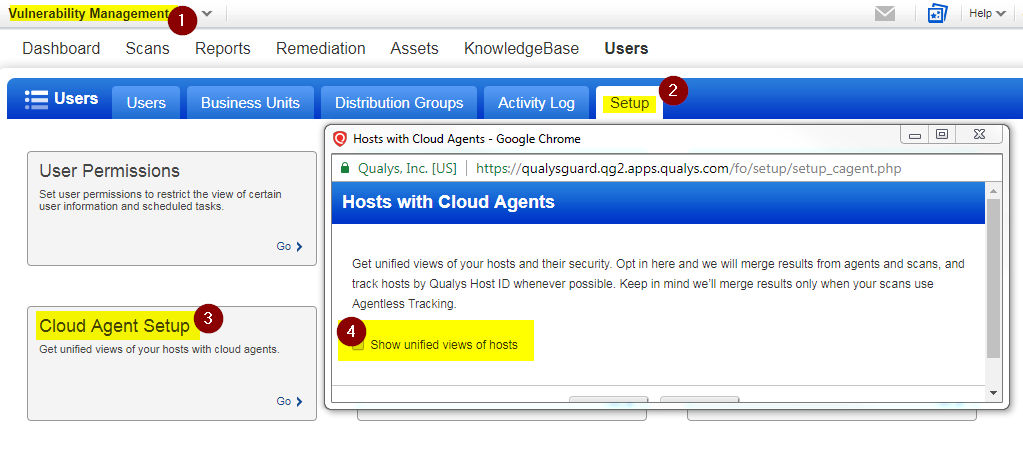Open the mail envelope icon
Screen dimensions: 1023x454
coord(885,13)
